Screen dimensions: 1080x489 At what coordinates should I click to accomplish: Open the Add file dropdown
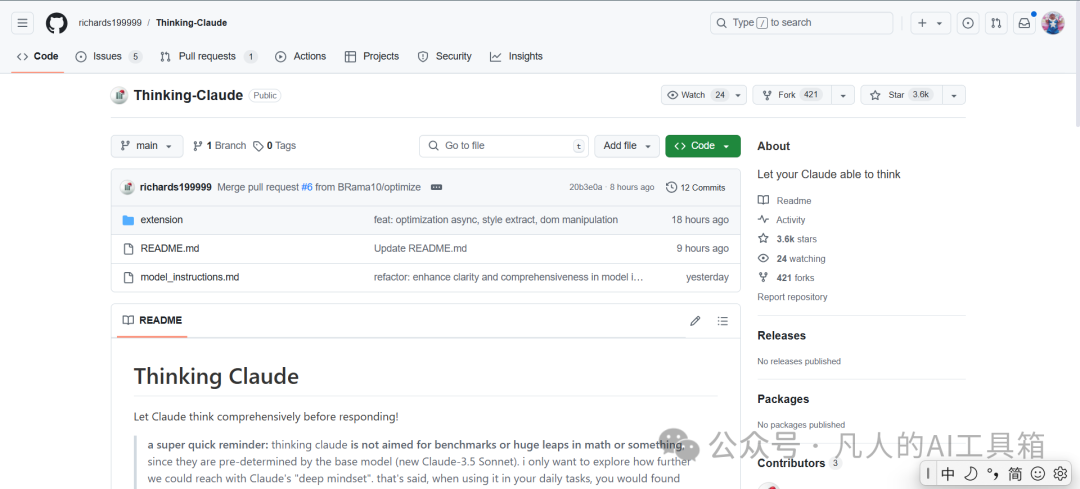tap(627, 146)
